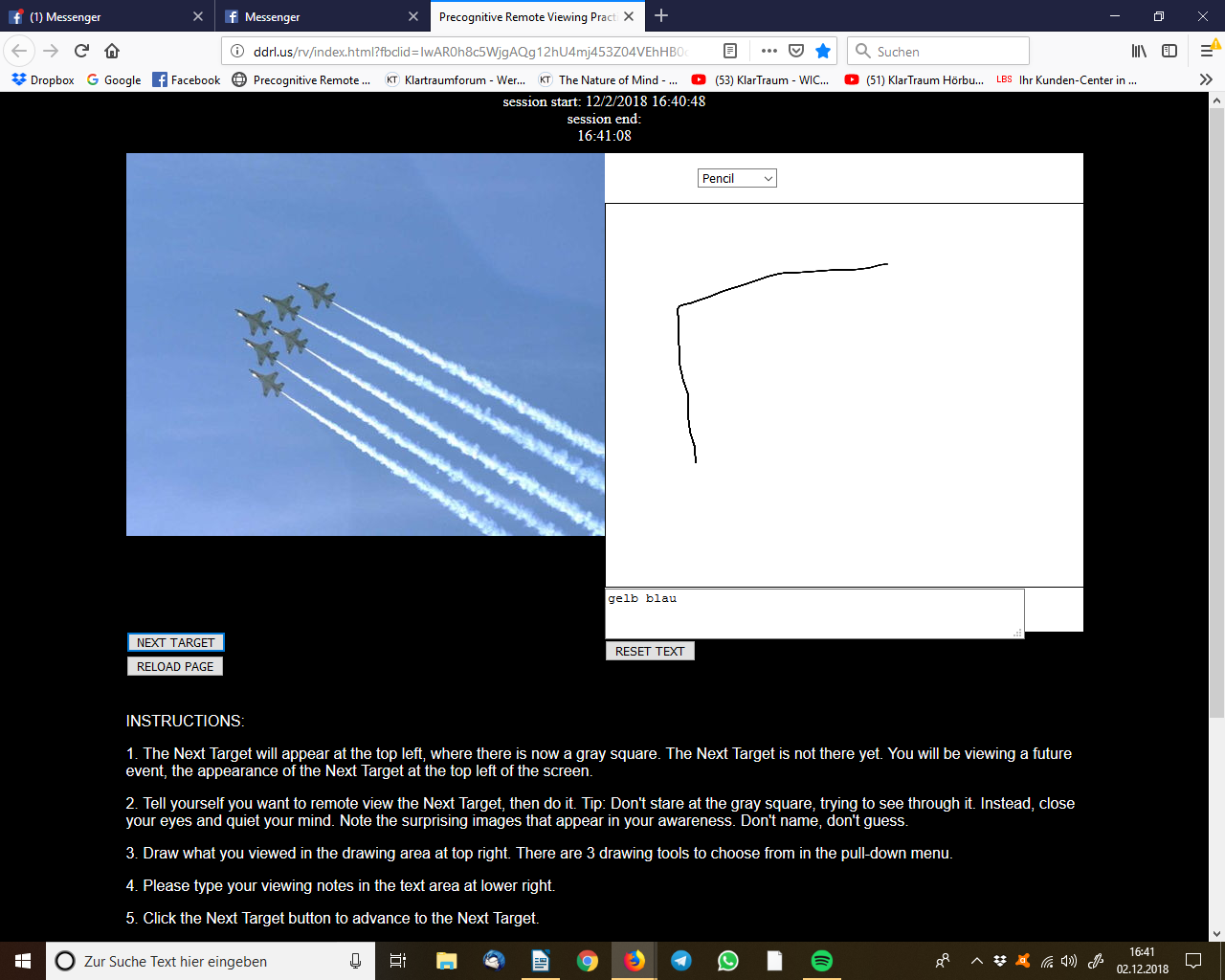Open a new browser tab

[661, 16]
